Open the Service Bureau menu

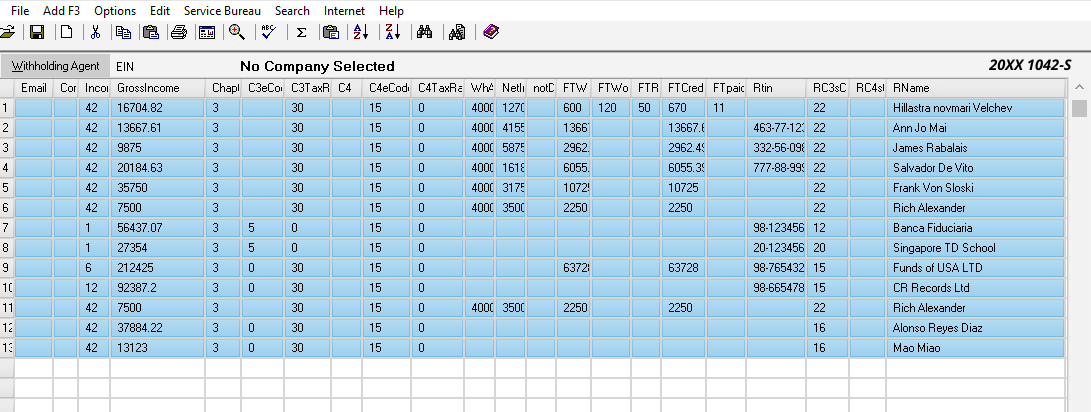pos(222,10)
